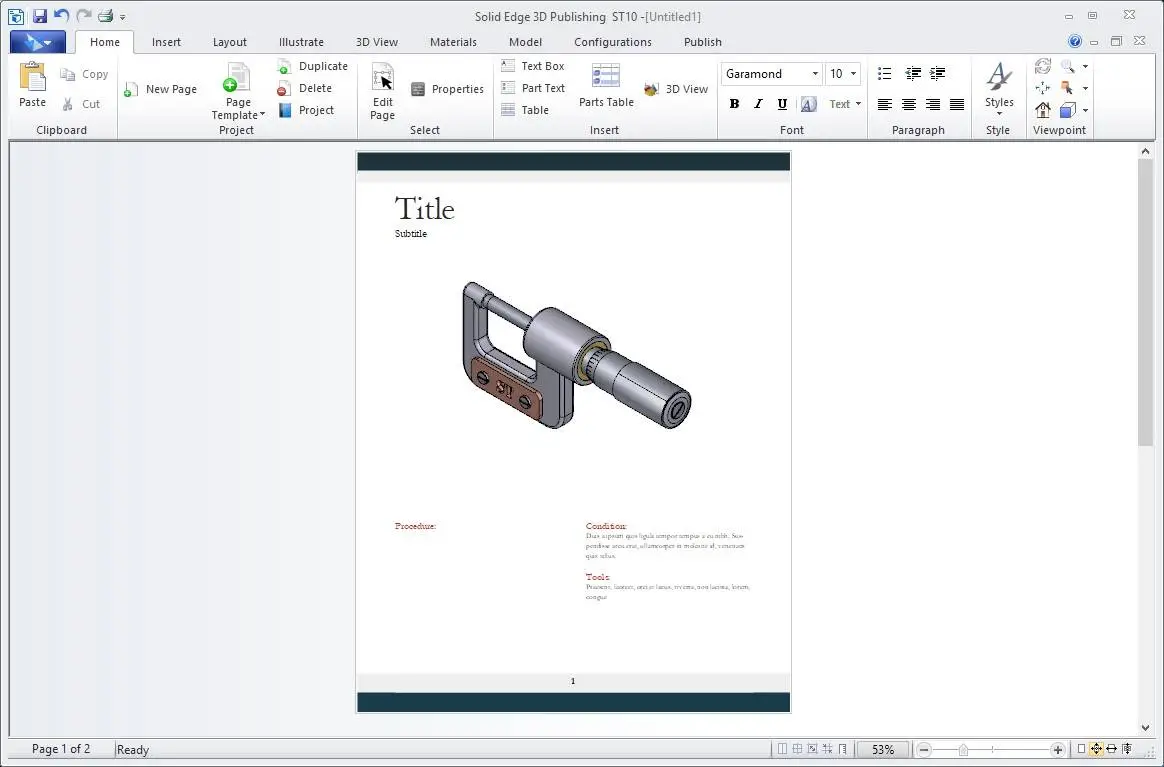
Task: Click the zoom out minus button
Action: coord(923,750)
